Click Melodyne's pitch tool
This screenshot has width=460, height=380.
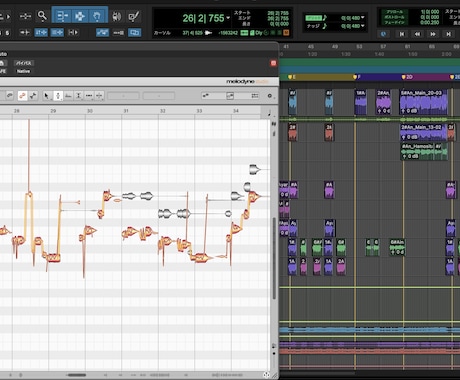[58, 96]
